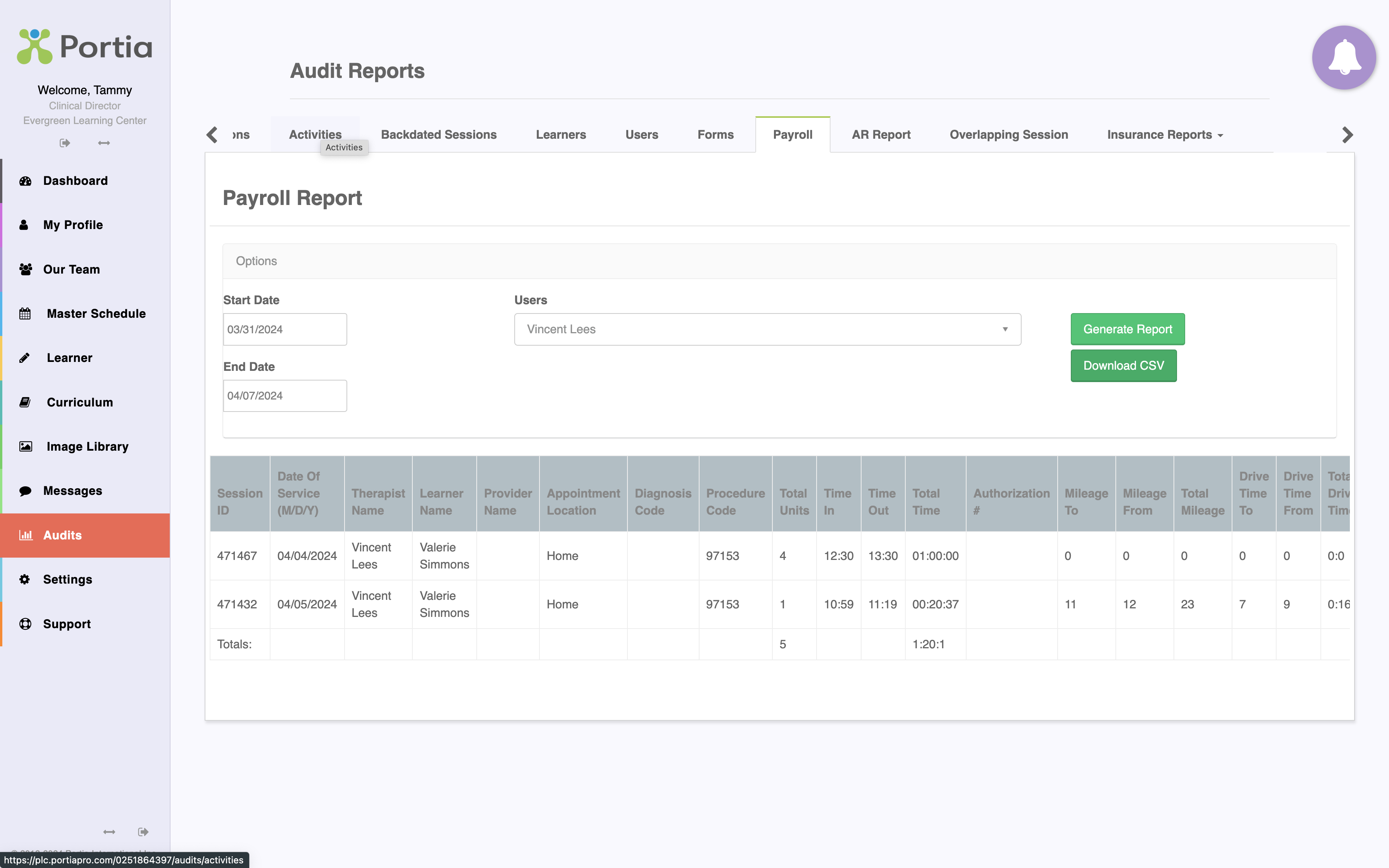
Task: Switch to the Backdated Sessions tab
Action: (x=438, y=135)
